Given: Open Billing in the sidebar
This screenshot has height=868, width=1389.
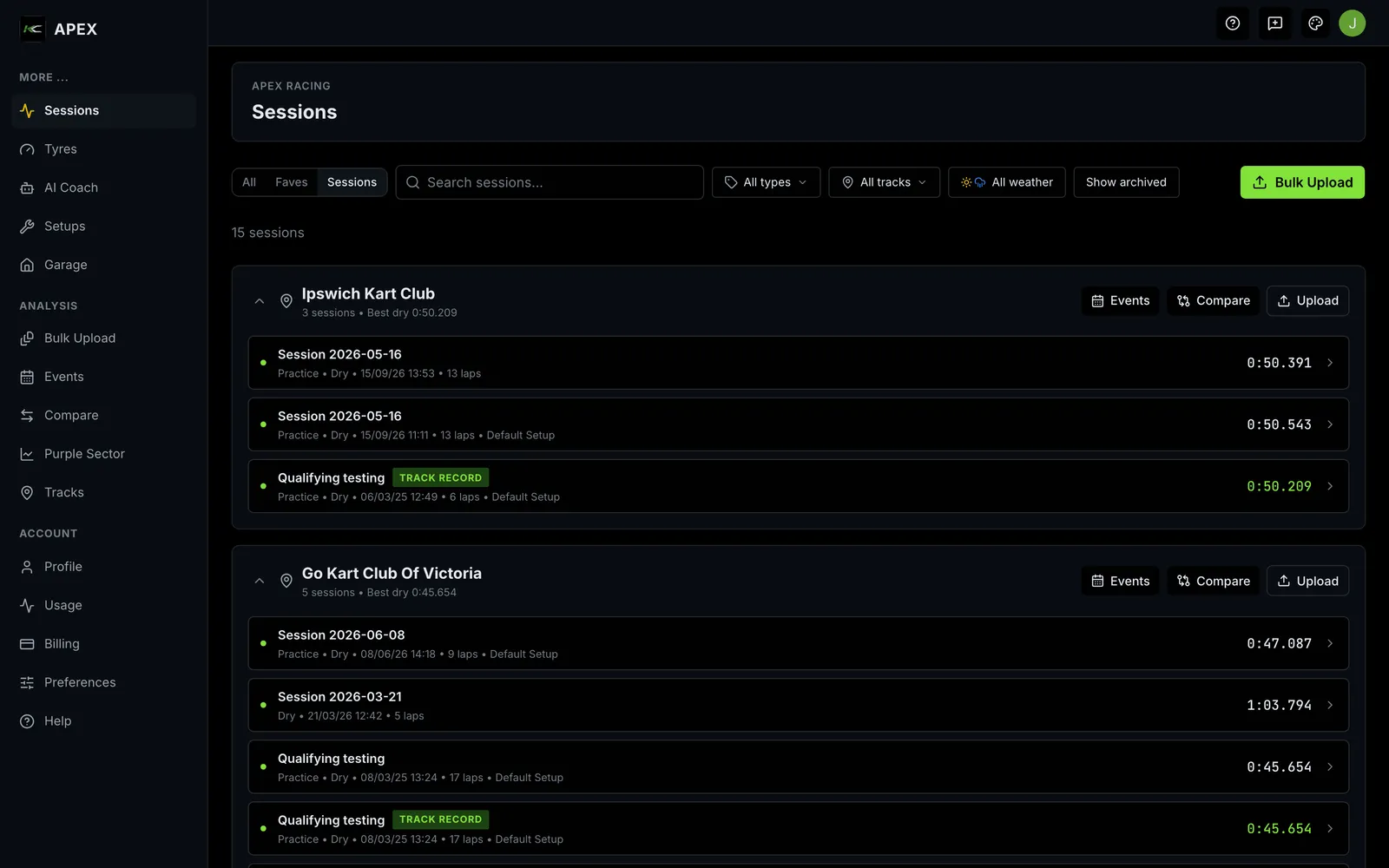Looking at the screenshot, I should [103, 644].
